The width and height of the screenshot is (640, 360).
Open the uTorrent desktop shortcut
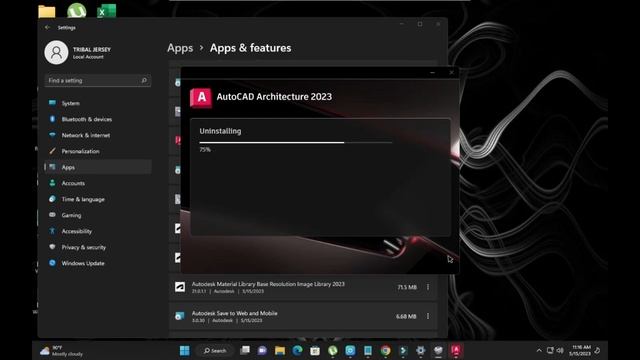click(x=77, y=10)
